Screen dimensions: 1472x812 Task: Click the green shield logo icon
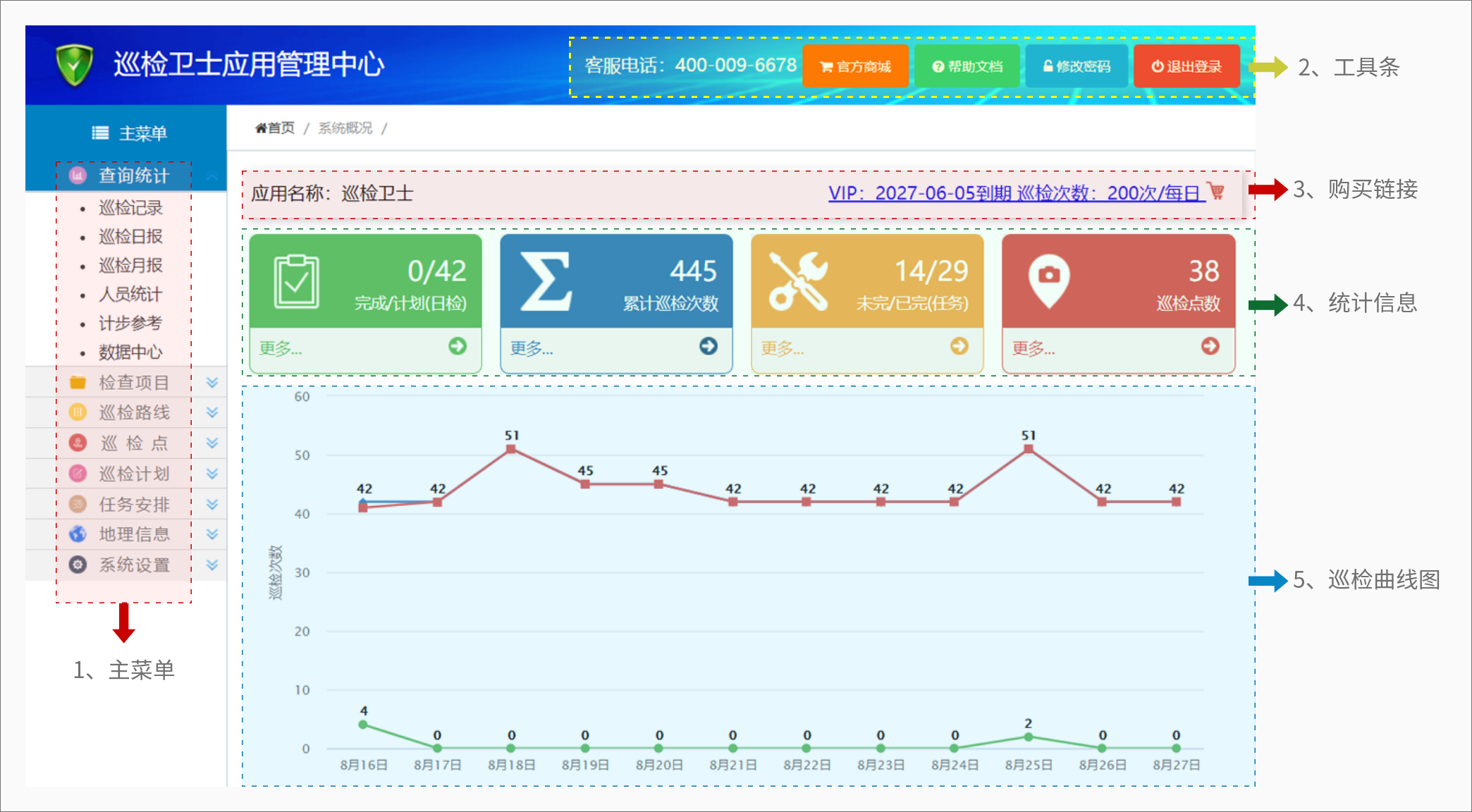(74, 65)
